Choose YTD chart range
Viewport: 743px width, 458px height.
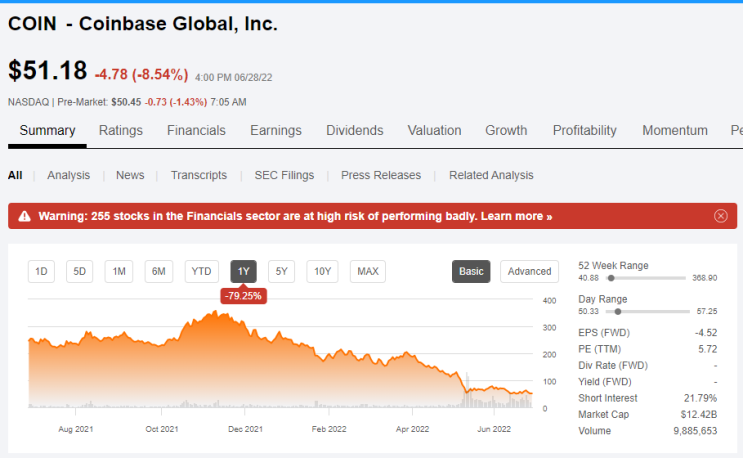tap(201, 271)
